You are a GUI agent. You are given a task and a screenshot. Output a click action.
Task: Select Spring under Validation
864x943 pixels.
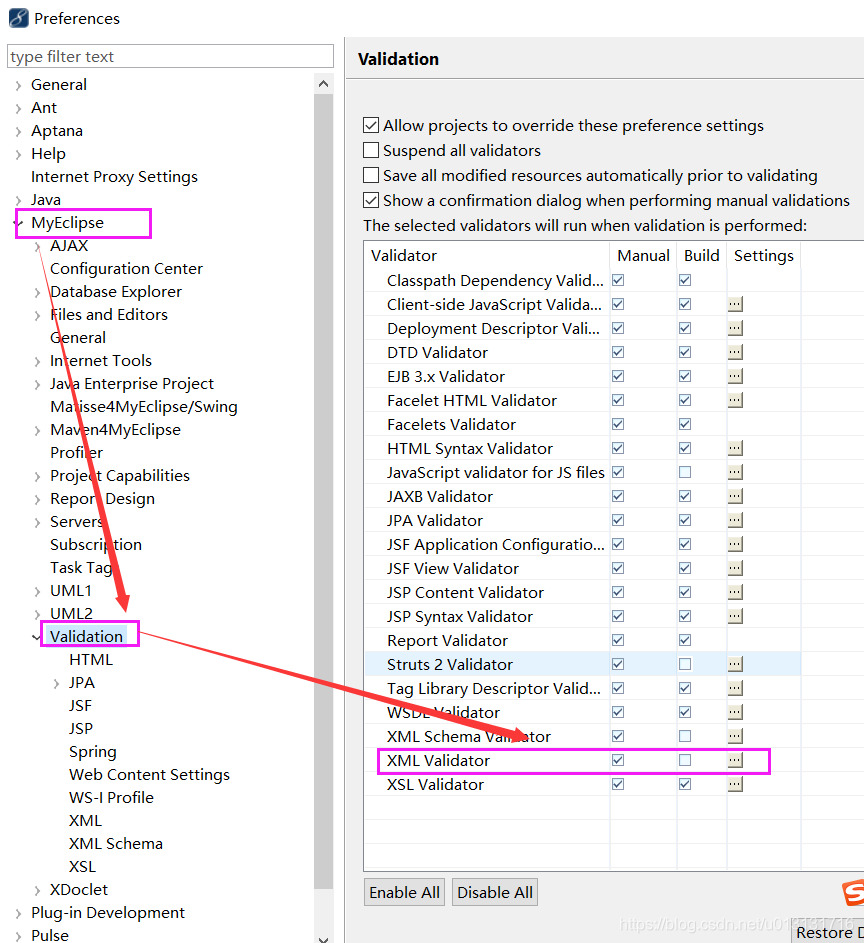click(93, 752)
